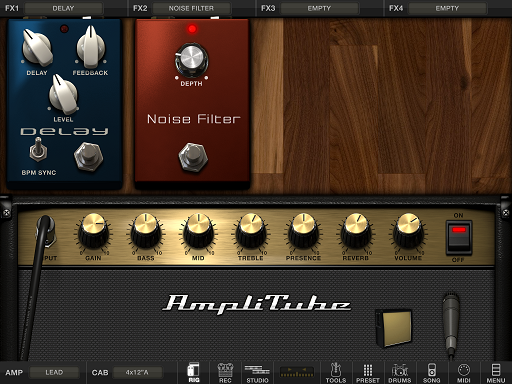Open the FX2 NOISE FILTER selector
The width and height of the screenshot is (512, 384).
coord(191,8)
